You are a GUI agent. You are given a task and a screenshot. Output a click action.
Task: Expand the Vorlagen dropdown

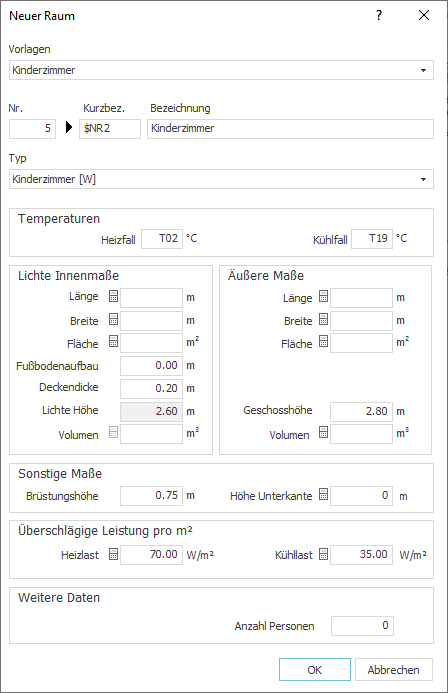pyautogui.click(x=423, y=70)
